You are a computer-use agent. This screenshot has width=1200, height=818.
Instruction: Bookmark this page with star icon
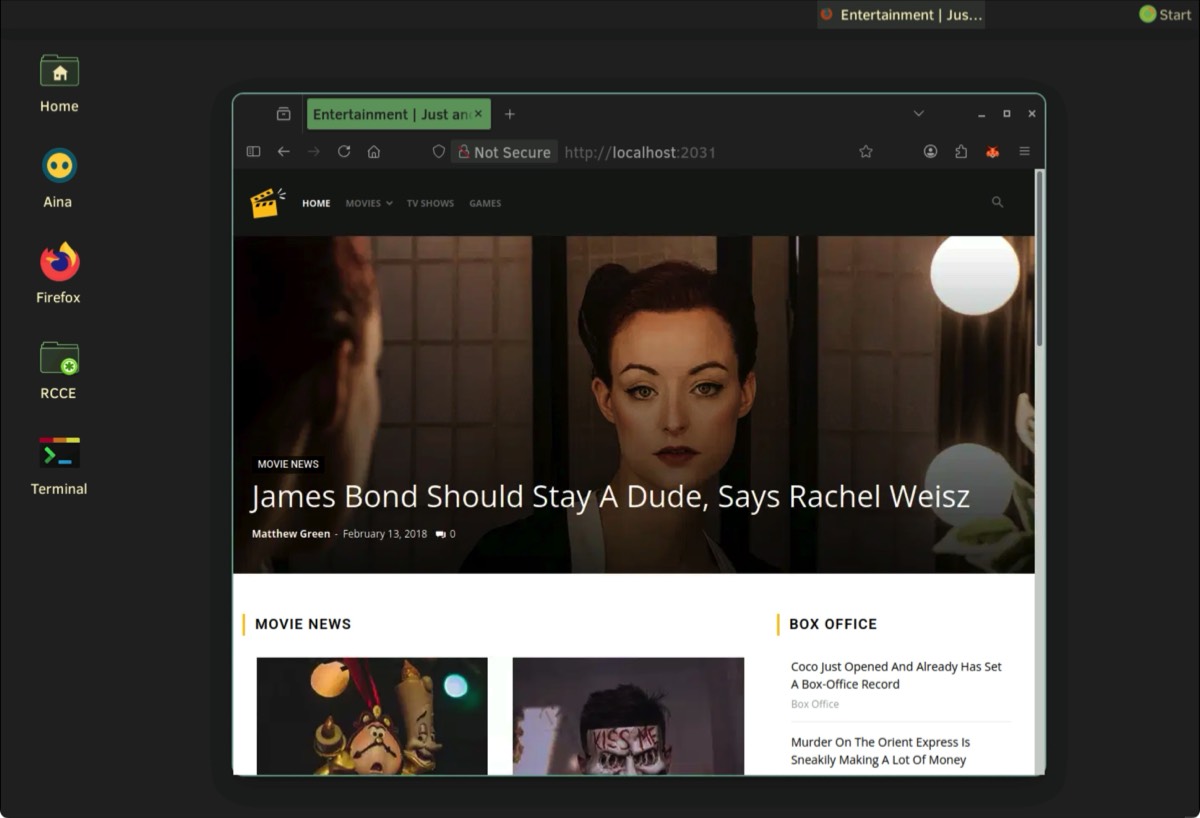click(866, 152)
